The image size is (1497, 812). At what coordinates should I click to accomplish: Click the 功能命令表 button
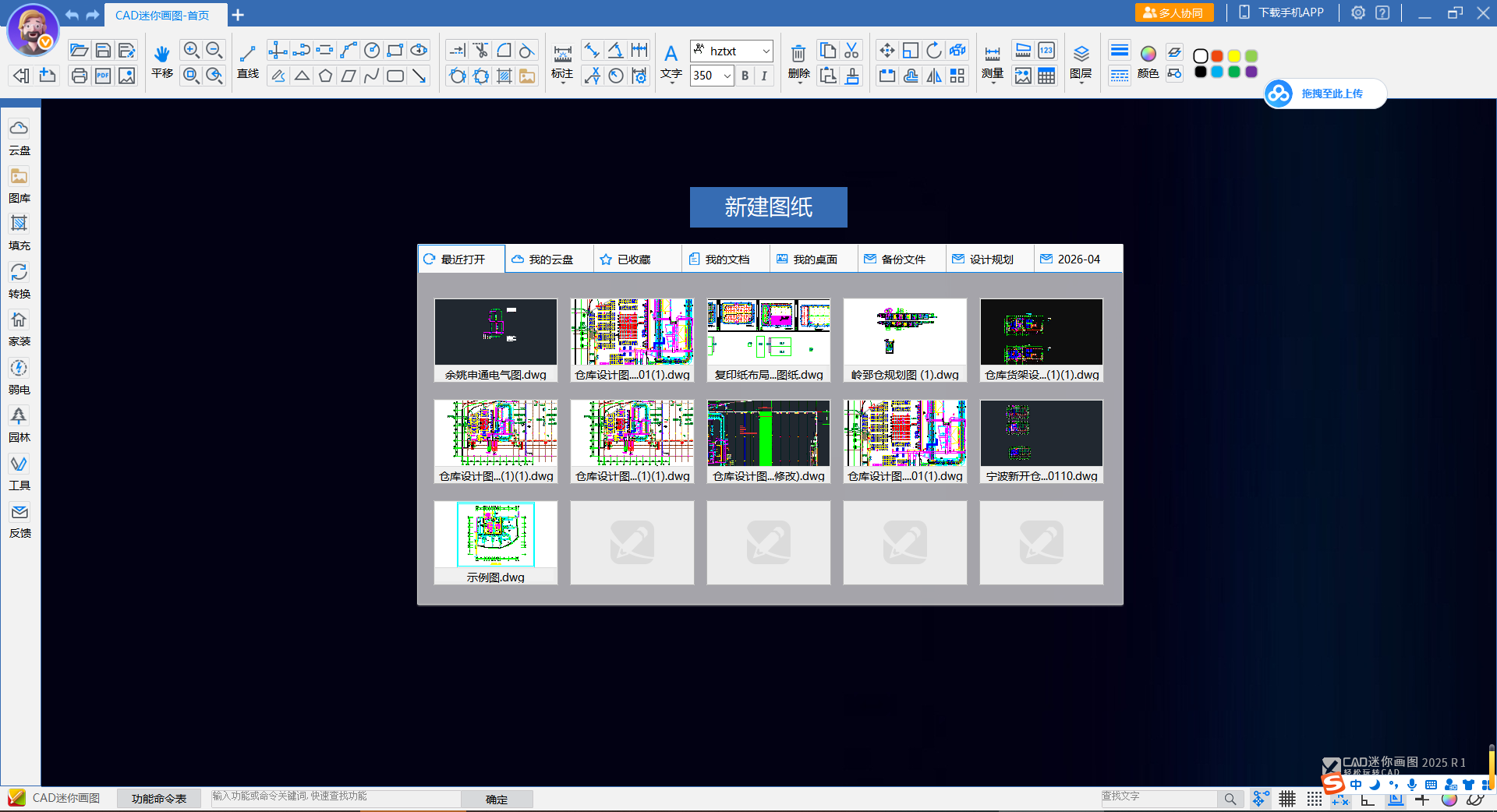point(159,799)
